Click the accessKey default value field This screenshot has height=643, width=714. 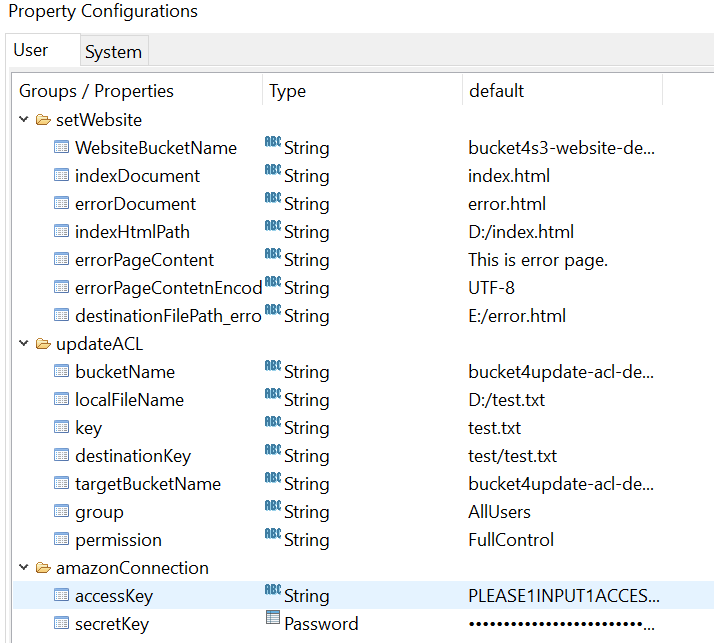coord(563,596)
